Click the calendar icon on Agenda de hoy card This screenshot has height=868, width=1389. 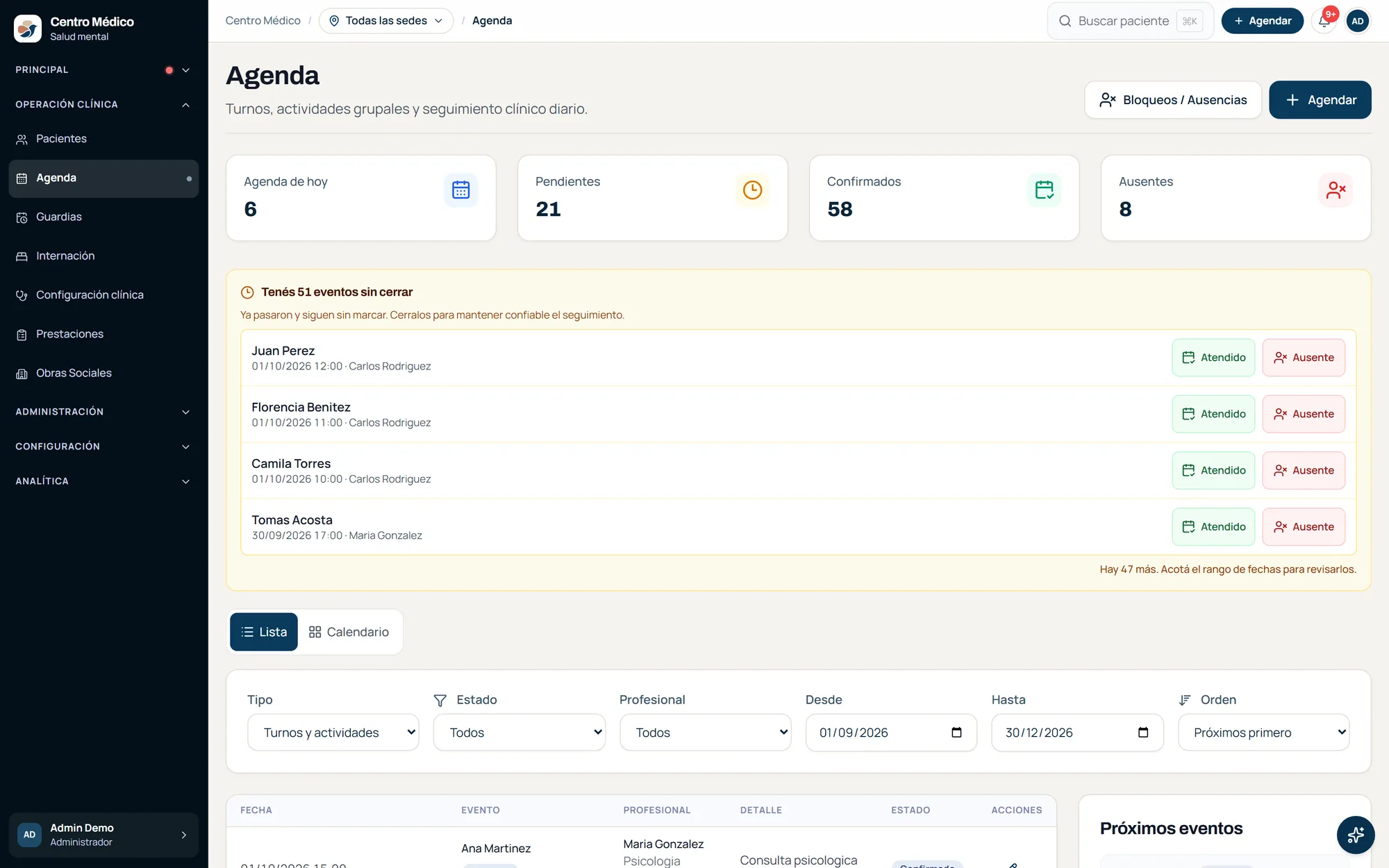pos(461,190)
